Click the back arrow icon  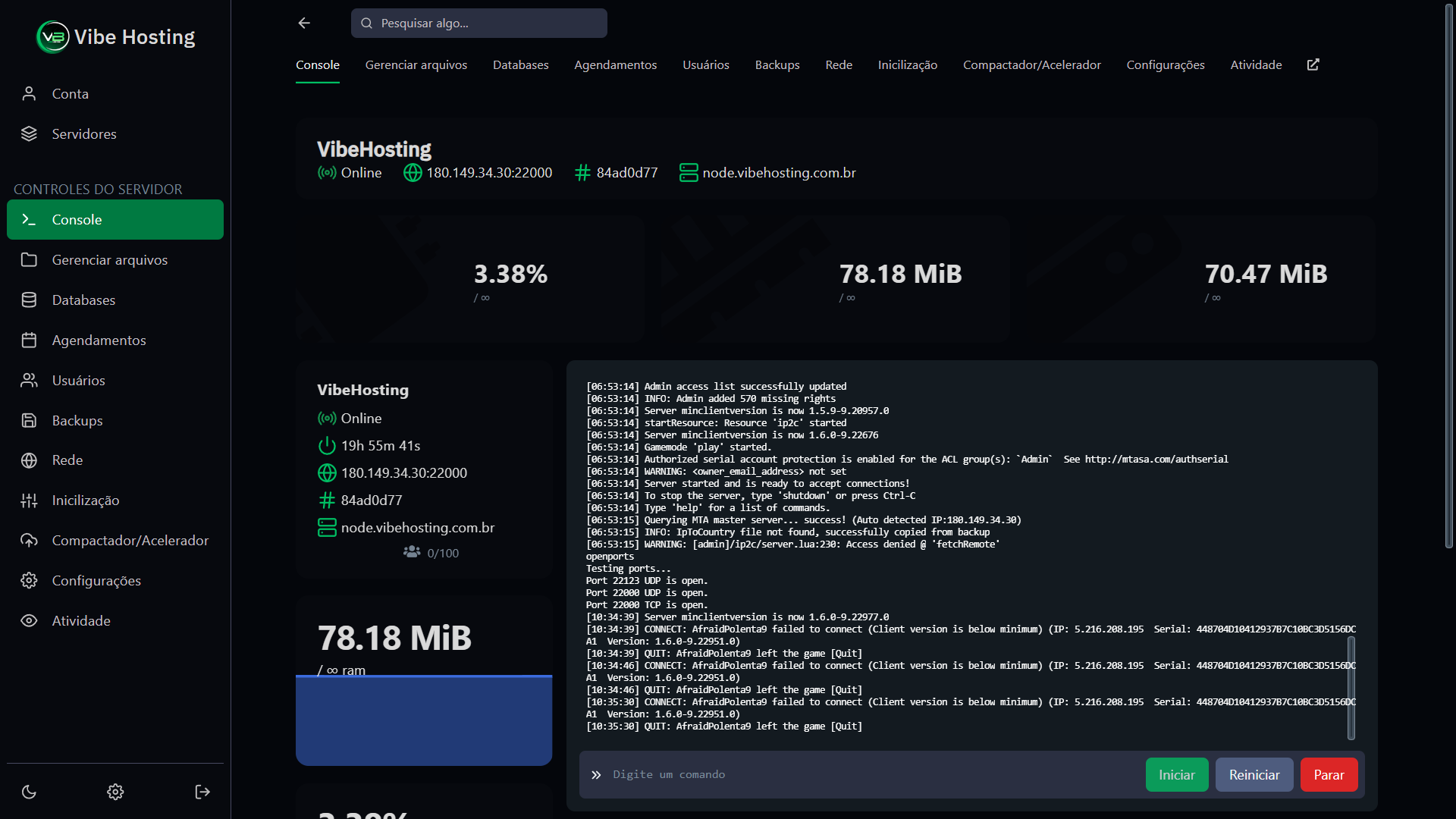pyautogui.click(x=304, y=23)
